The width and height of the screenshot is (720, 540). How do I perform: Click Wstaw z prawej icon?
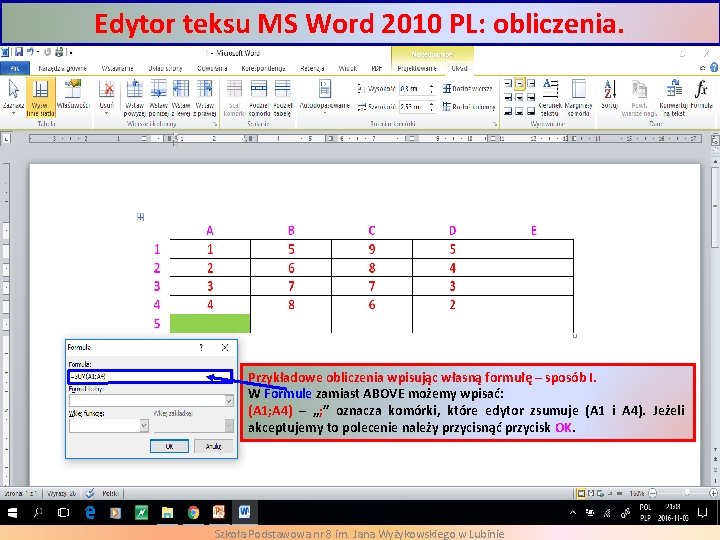tap(205, 89)
